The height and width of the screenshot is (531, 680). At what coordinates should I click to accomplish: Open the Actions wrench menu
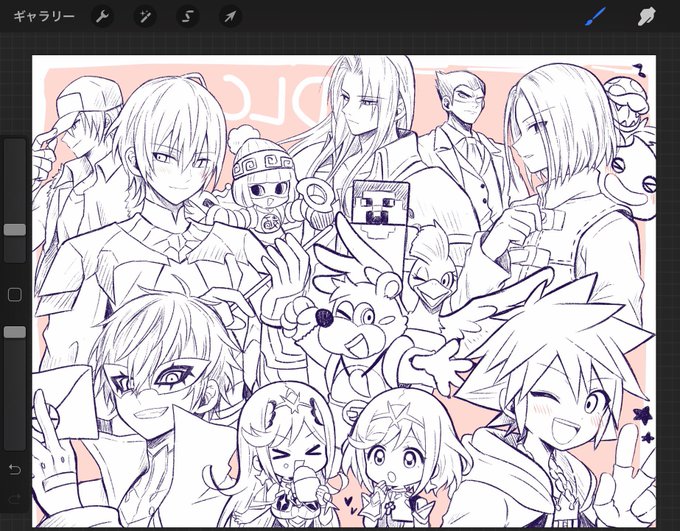[x=102, y=17]
